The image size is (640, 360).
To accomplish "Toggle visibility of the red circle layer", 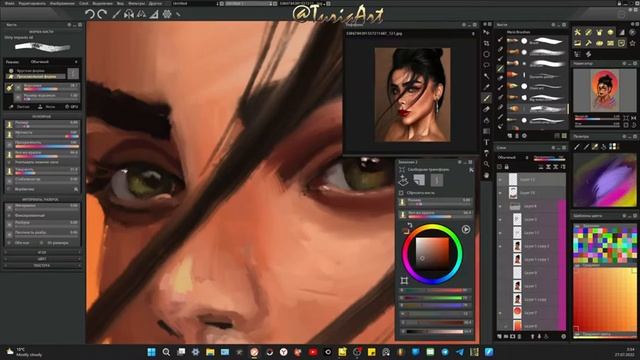I will (x=500, y=313).
